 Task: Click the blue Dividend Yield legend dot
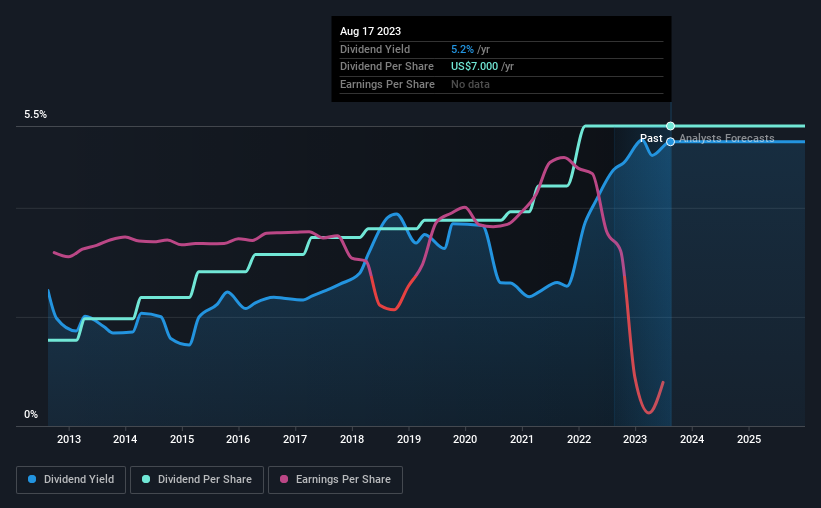(32, 479)
